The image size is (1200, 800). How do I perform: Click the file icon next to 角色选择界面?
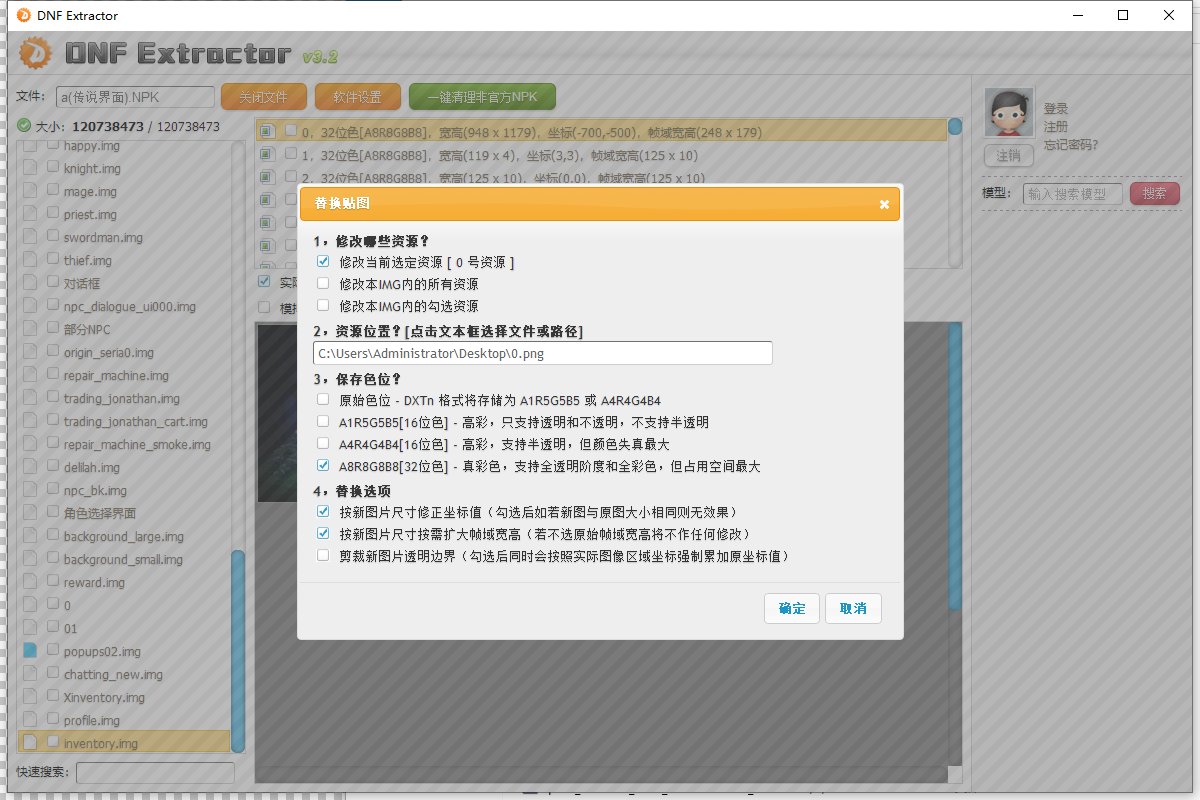(x=30, y=513)
